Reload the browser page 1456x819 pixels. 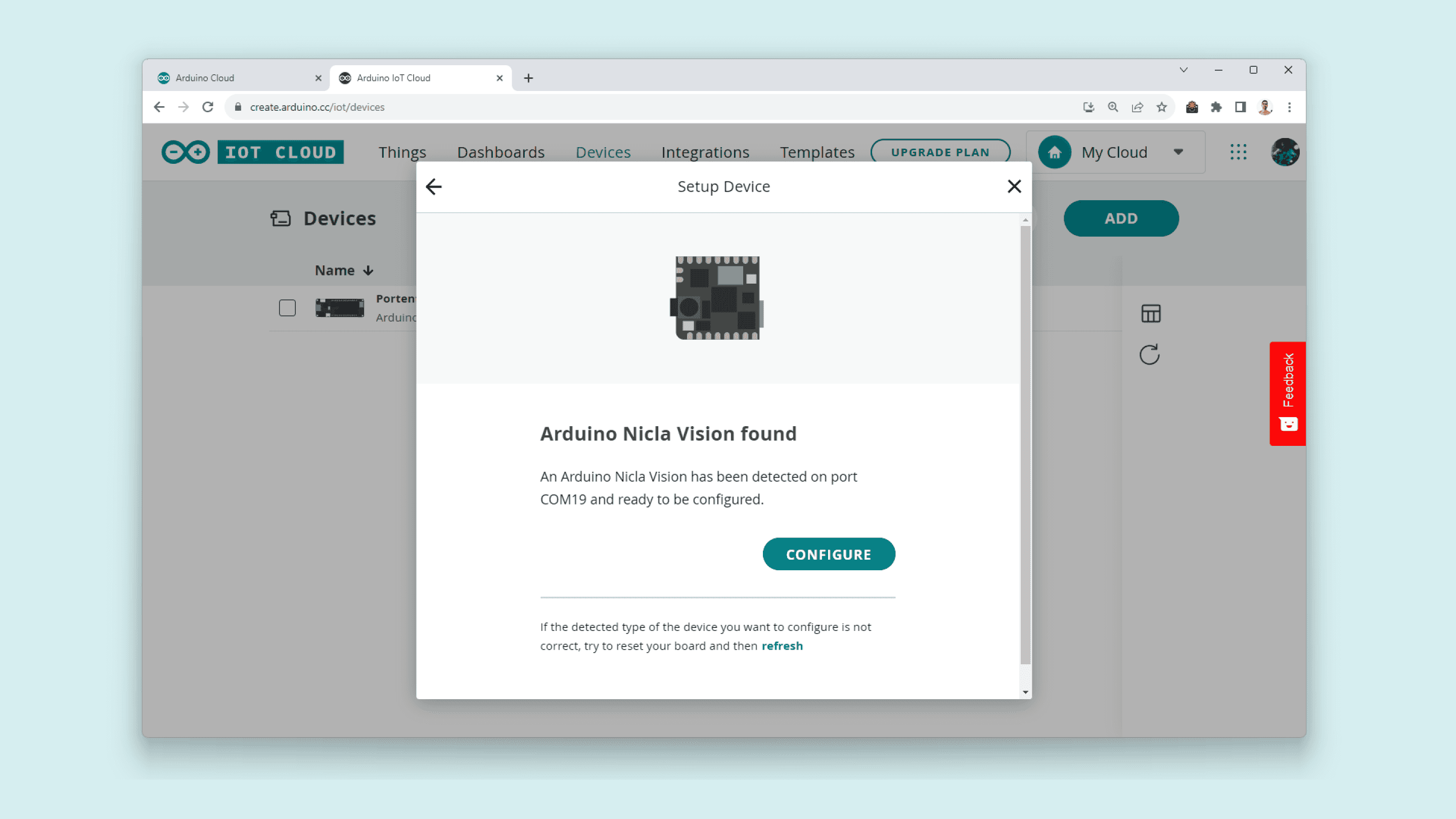(207, 107)
